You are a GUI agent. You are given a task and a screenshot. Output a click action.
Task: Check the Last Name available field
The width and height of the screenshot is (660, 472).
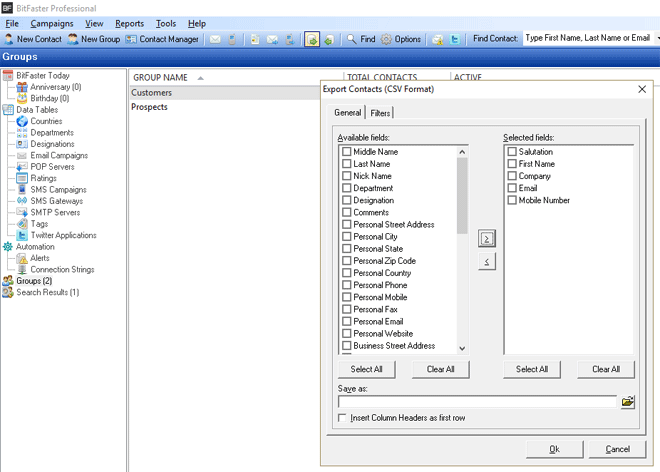347,164
